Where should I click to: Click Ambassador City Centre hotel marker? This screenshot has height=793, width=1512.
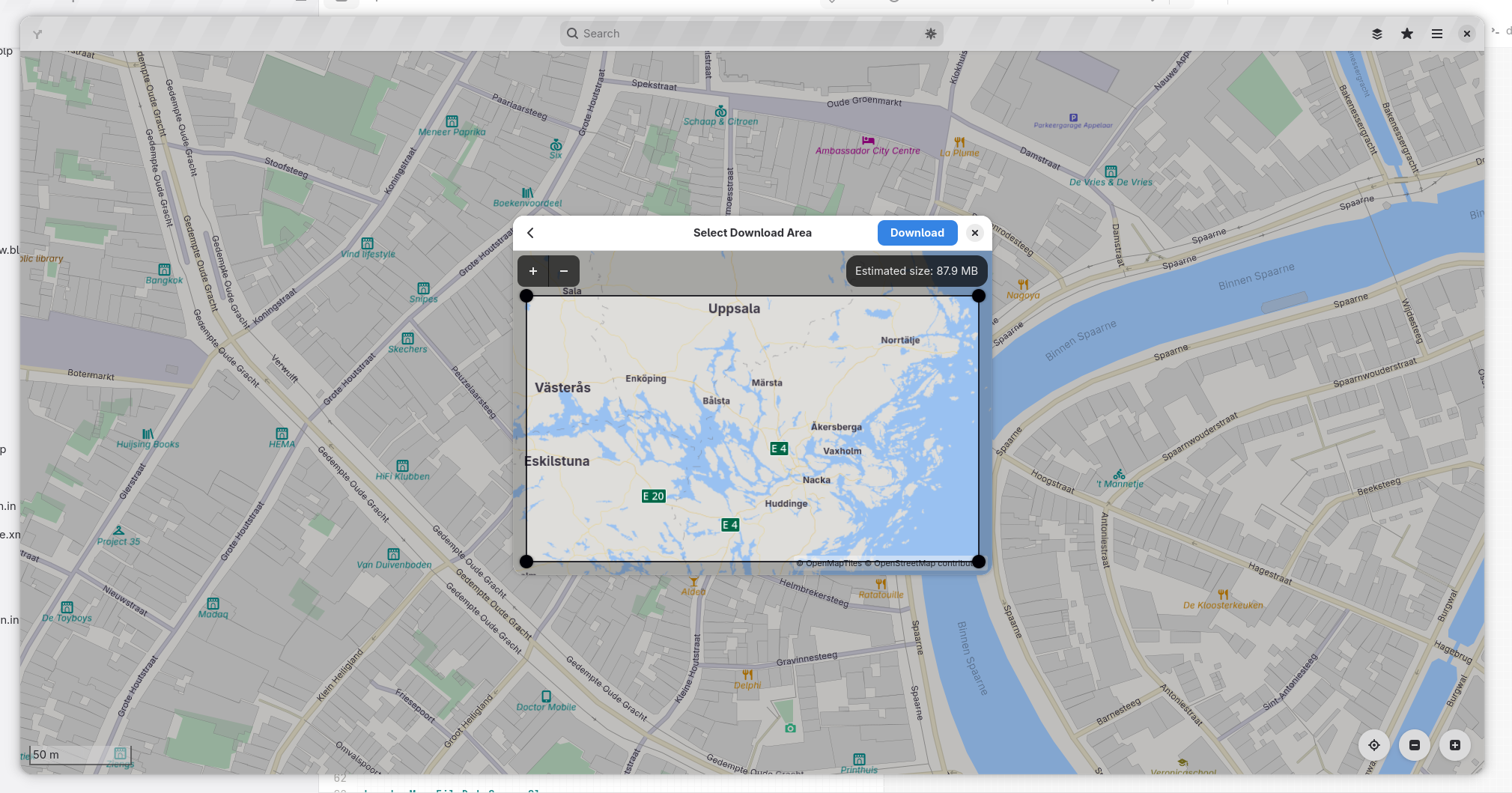click(x=868, y=140)
